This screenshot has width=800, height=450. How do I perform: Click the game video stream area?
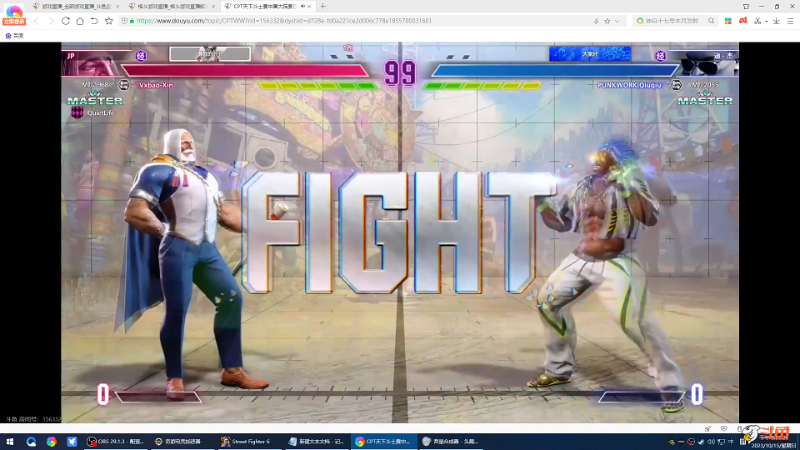pos(400,232)
